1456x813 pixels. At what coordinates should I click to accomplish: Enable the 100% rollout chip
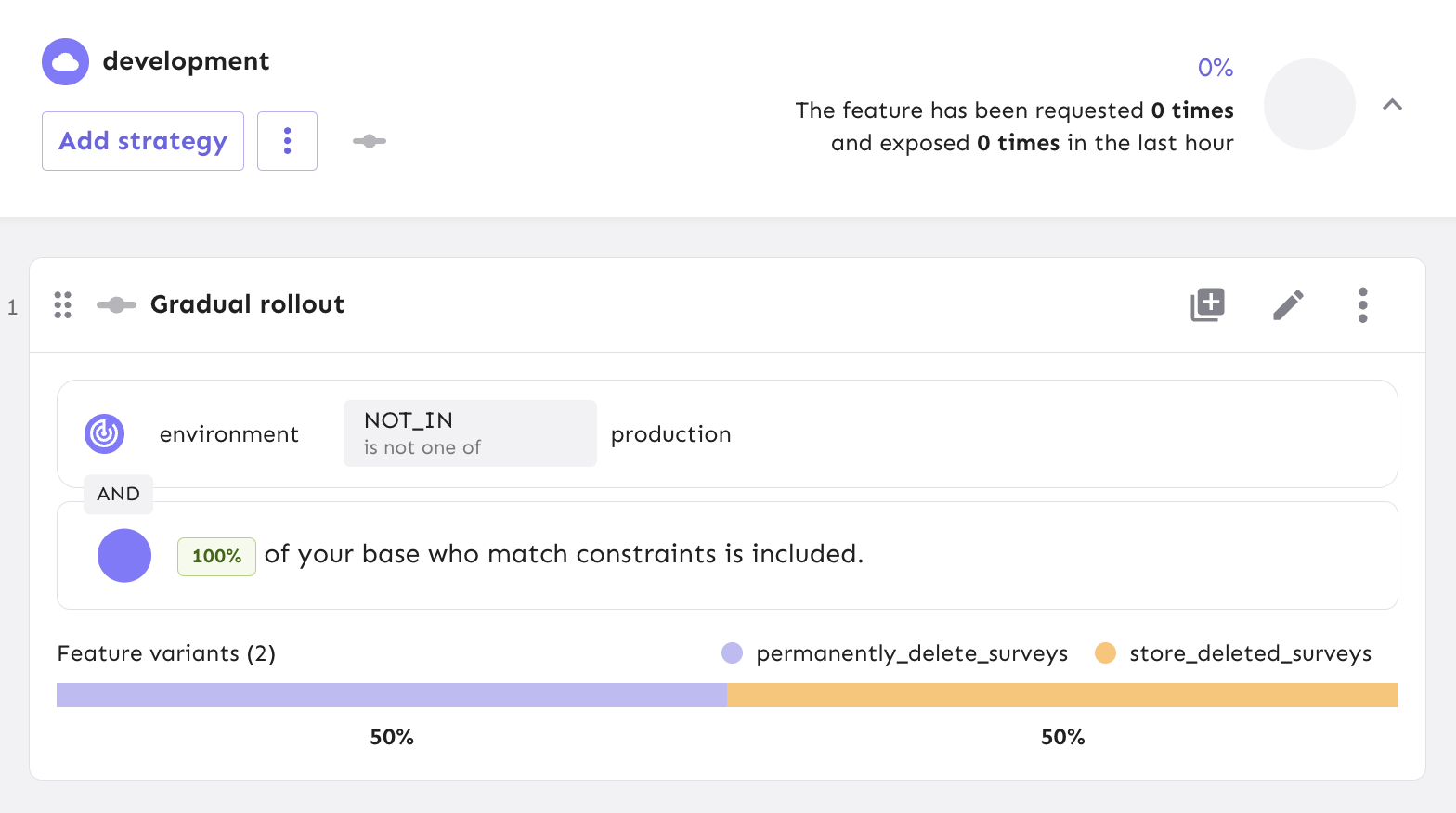coord(216,557)
